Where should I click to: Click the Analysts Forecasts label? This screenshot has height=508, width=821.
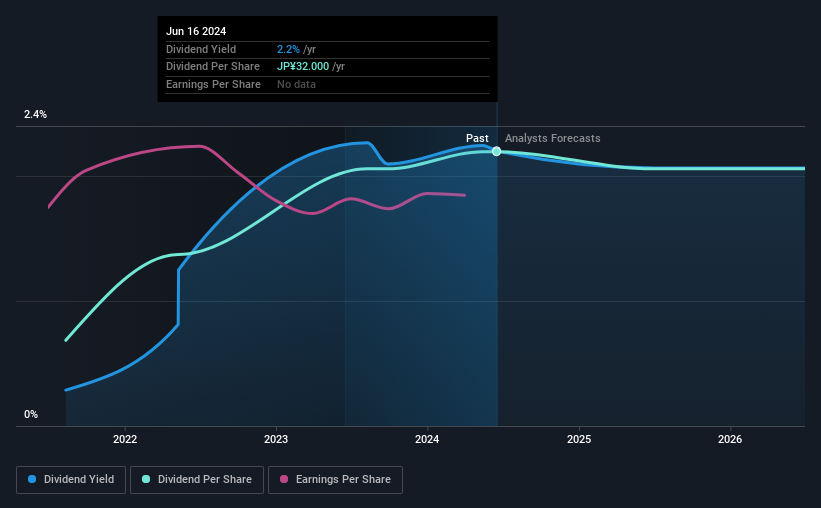click(x=552, y=138)
